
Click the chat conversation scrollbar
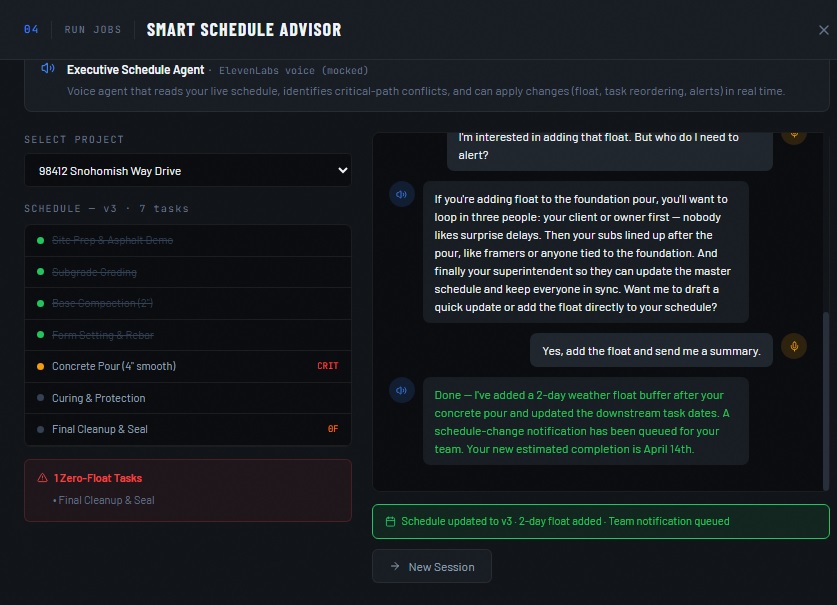826,400
